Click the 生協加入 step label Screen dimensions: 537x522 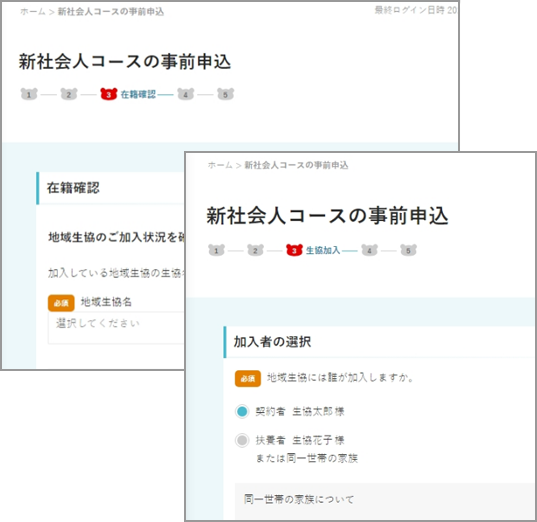tap(323, 250)
